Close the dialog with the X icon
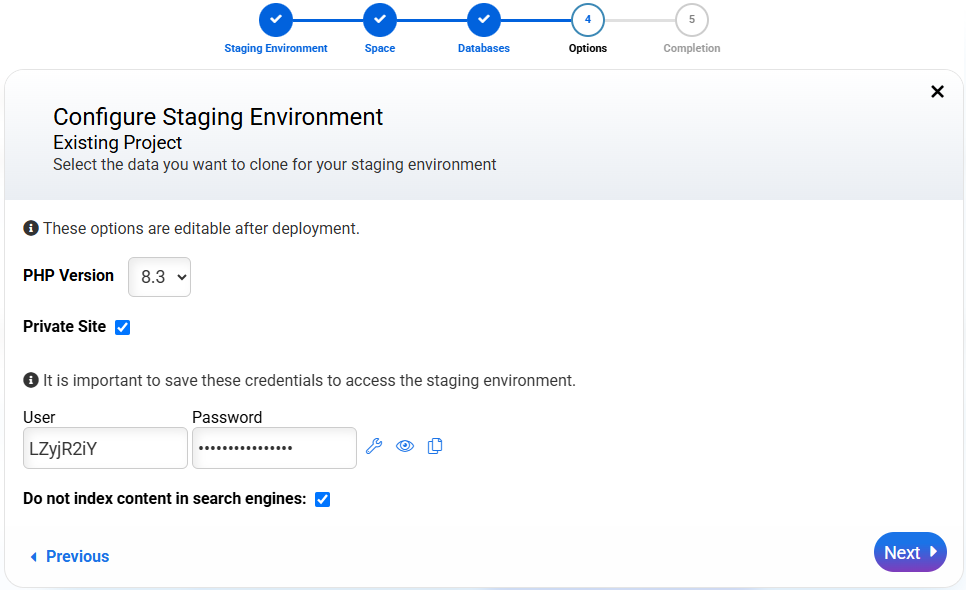This screenshot has height=590, width=966. point(937,92)
